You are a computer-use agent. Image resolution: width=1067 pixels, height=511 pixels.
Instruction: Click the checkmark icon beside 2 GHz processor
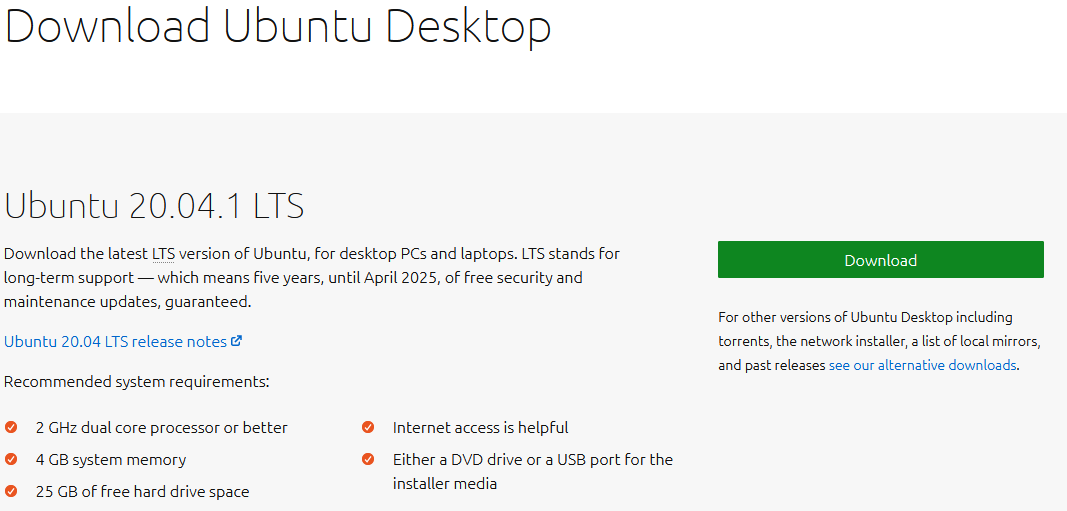(x=11, y=428)
